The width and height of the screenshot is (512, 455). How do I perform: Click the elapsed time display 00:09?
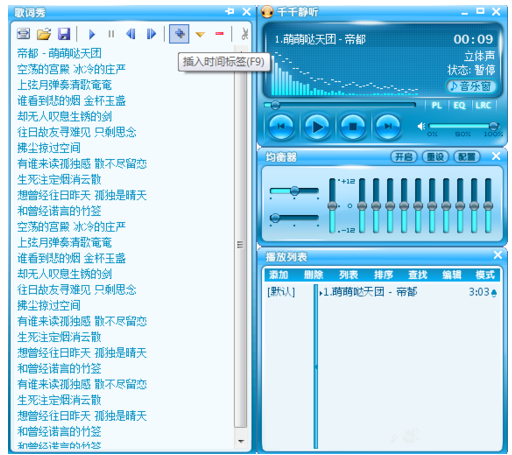coord(473,39)
